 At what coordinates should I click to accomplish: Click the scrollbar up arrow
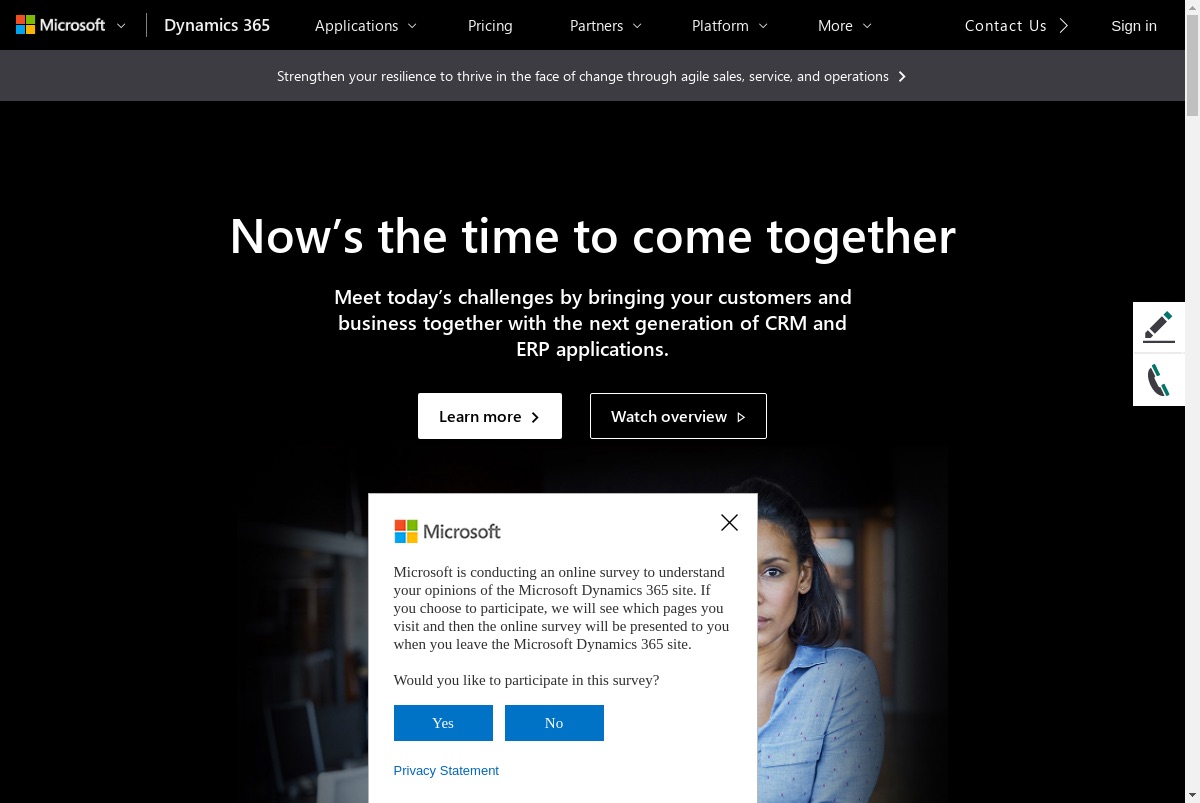[x=1192, y=7]
